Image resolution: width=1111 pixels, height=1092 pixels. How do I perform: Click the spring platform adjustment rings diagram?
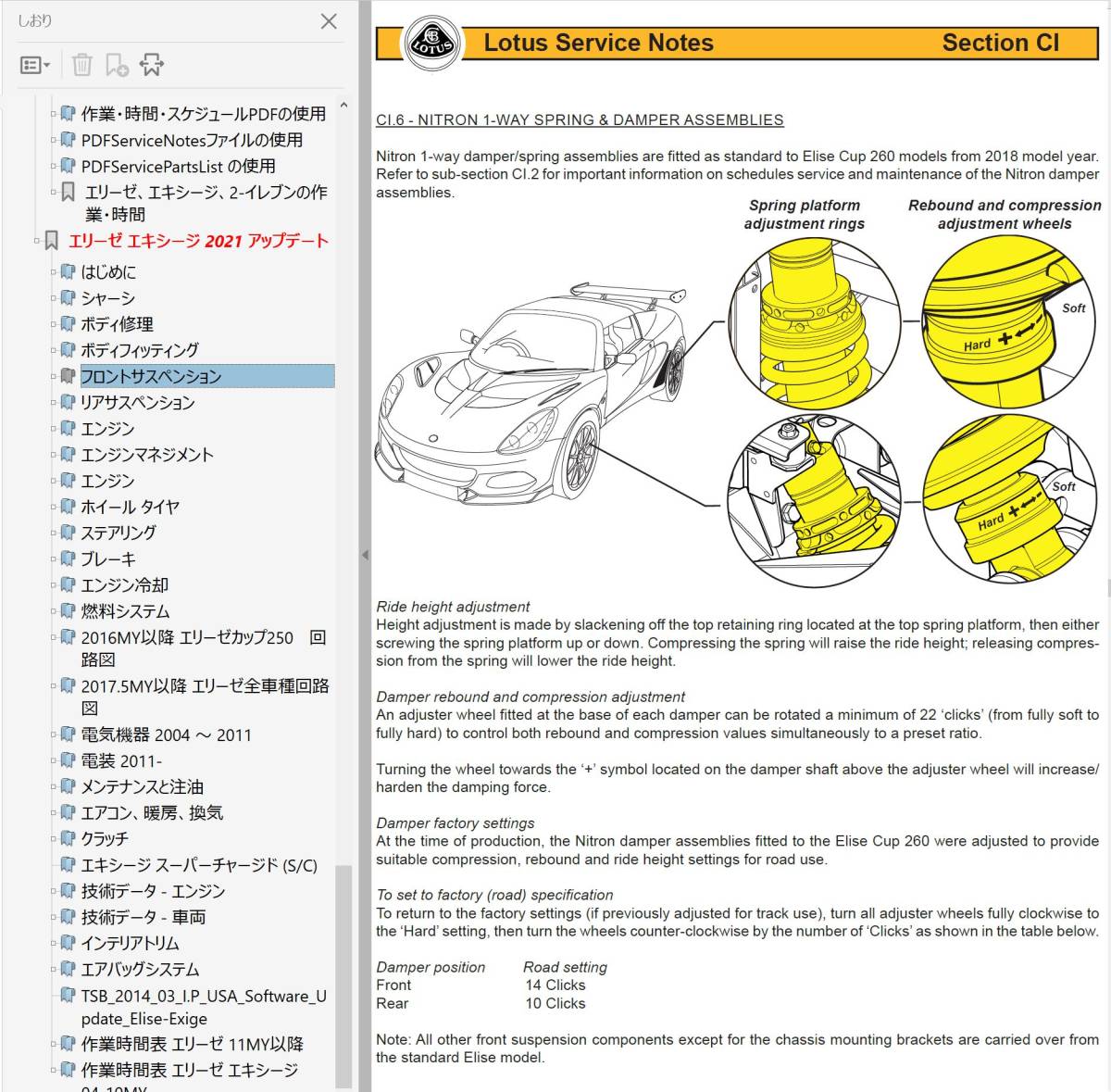(815, 323)
